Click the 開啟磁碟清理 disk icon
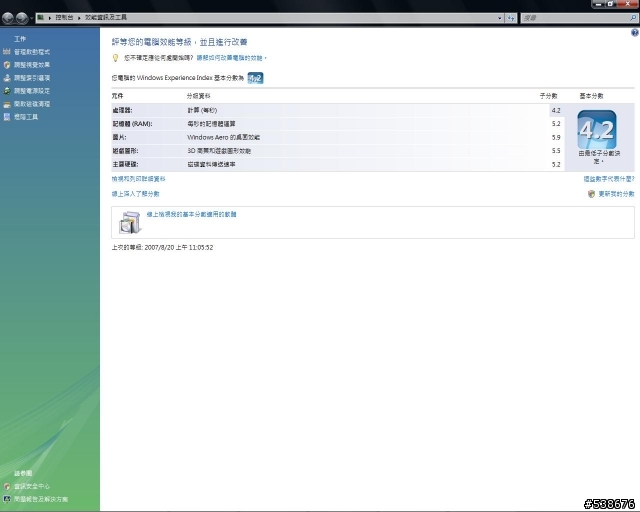 coord(7,104)
